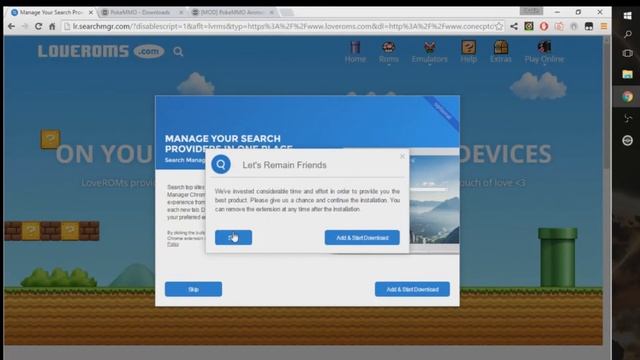Click Chrome icon in taskbar
Image resolution: width=640 pixels, height=360 pixels.
(x=627, y=97)
